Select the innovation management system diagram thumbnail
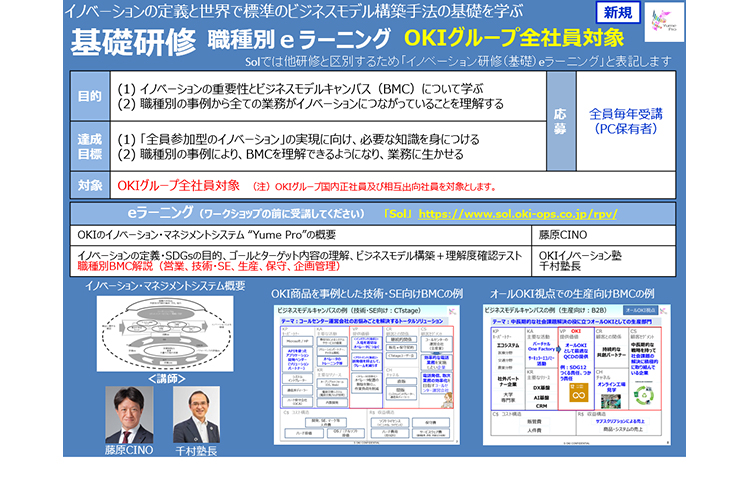The width and height of the screenshot is (750, 500). point(165,333)
